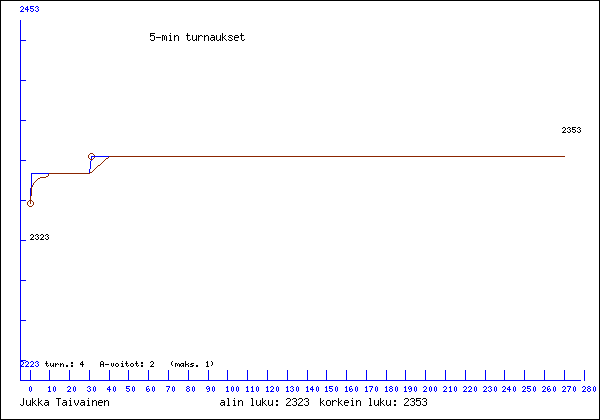Click the red circle marker at chart start

(x=30, y=203)
